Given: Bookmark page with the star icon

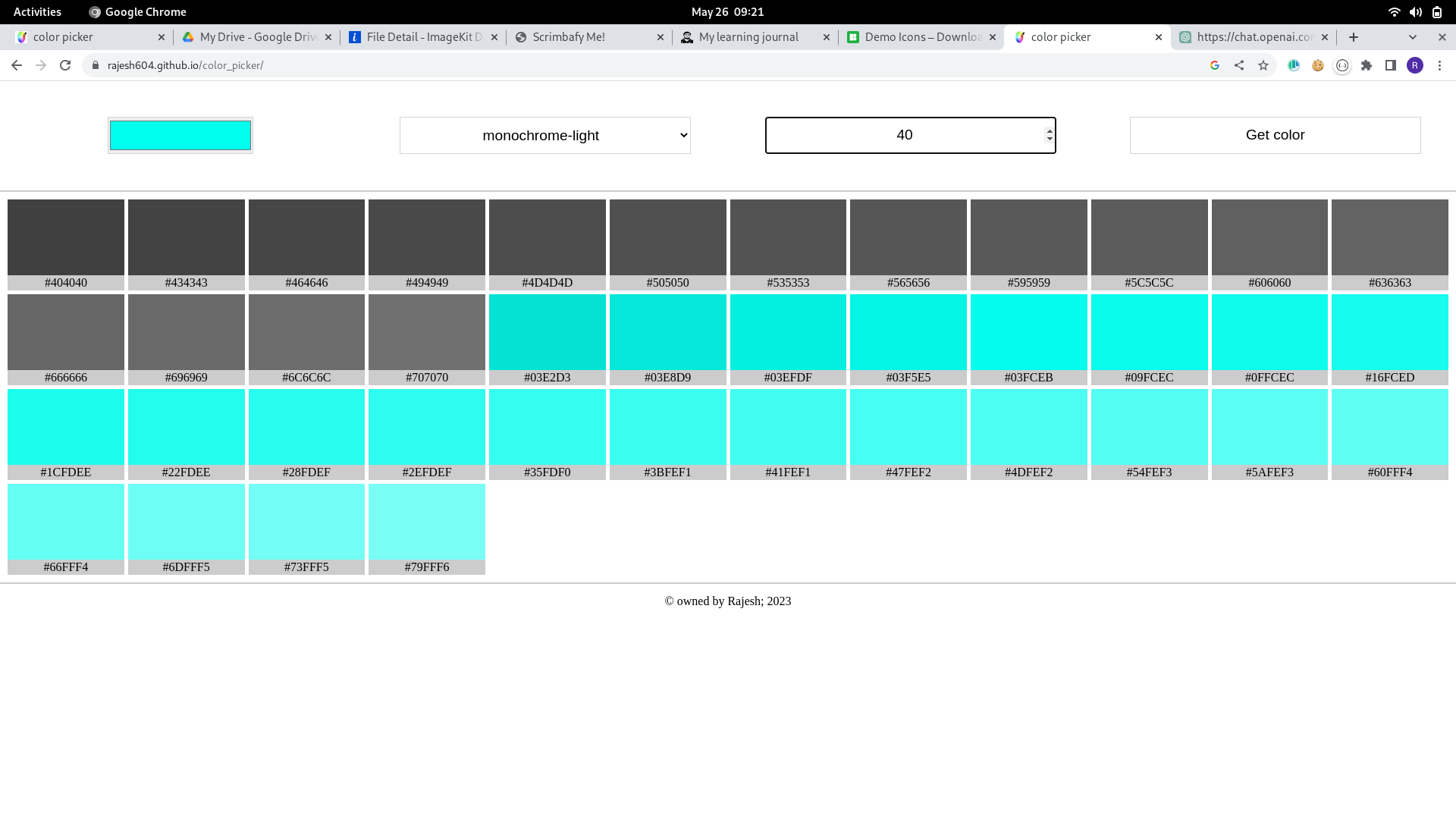Looking at the screenshot, I should pos(1263,65).
